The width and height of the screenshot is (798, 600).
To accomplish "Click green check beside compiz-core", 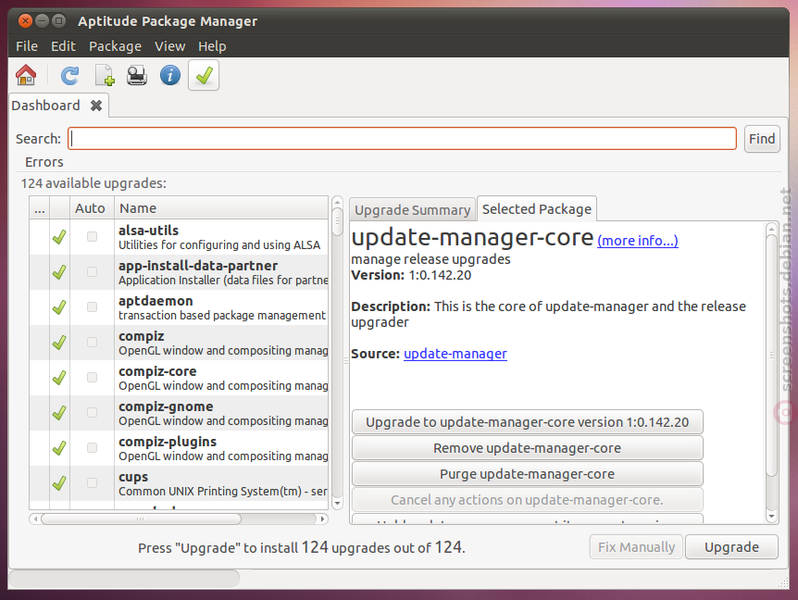I will point(59,377).
